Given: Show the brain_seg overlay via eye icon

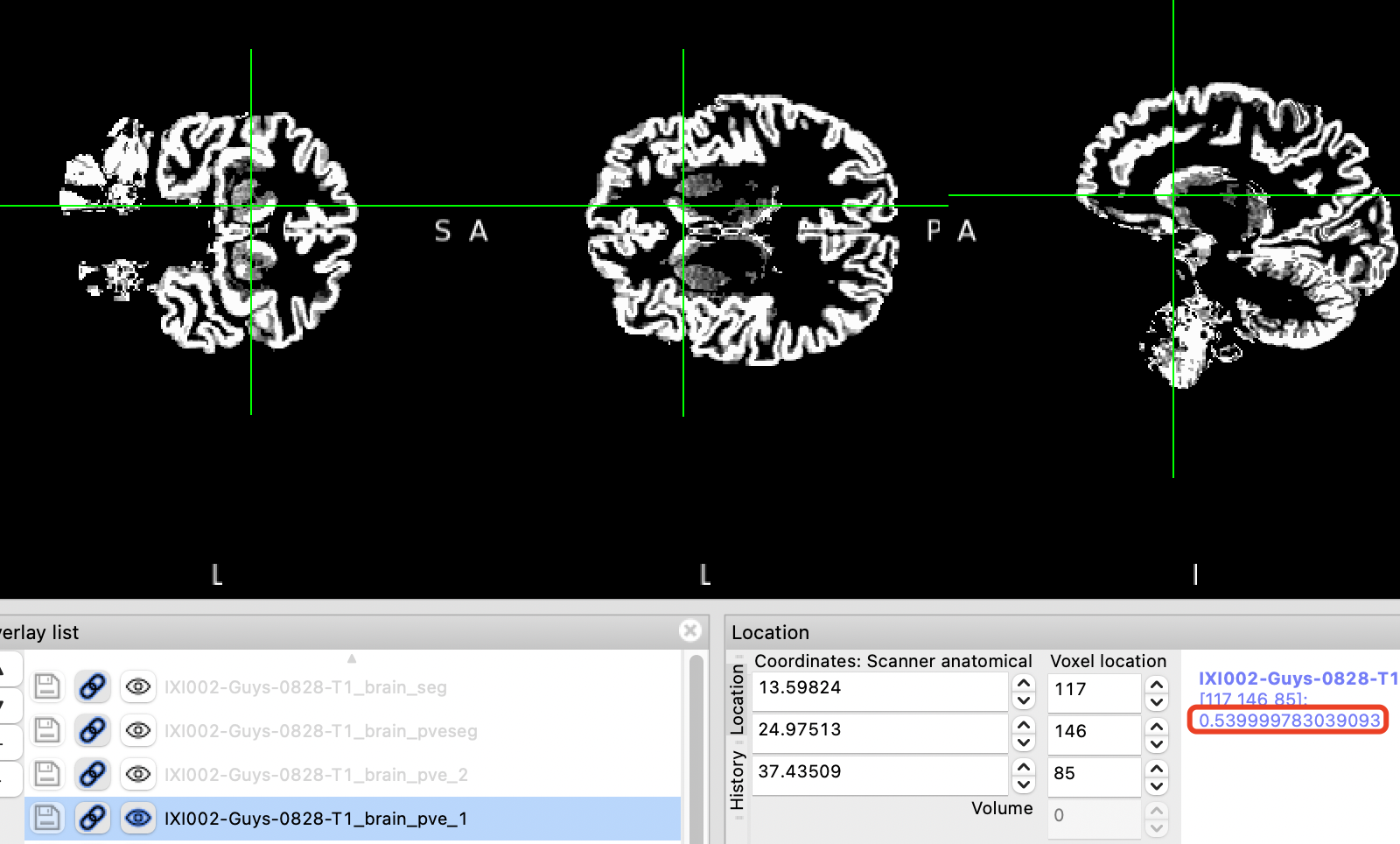Looking at the screenshot, I should (x=138, y=686).
